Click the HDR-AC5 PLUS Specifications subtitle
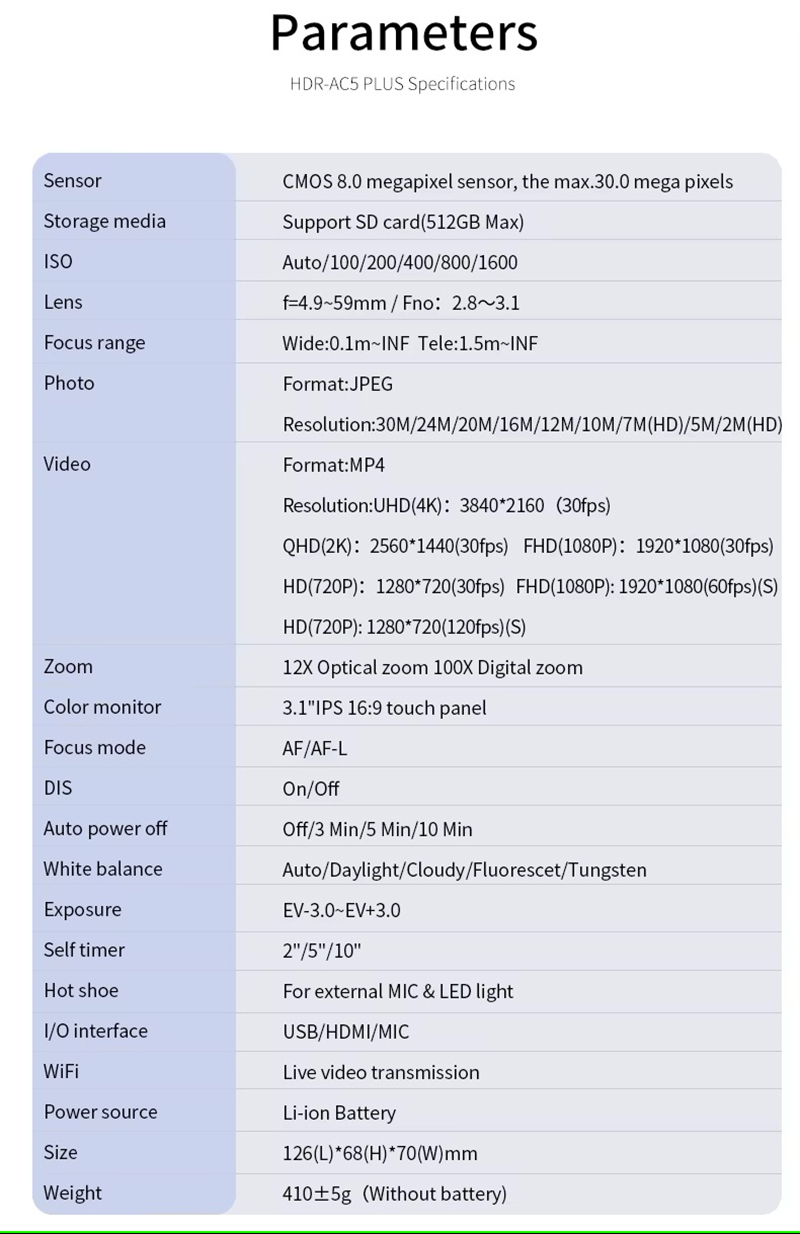This screenshot has width=800, height=1234. coord(402,84)
